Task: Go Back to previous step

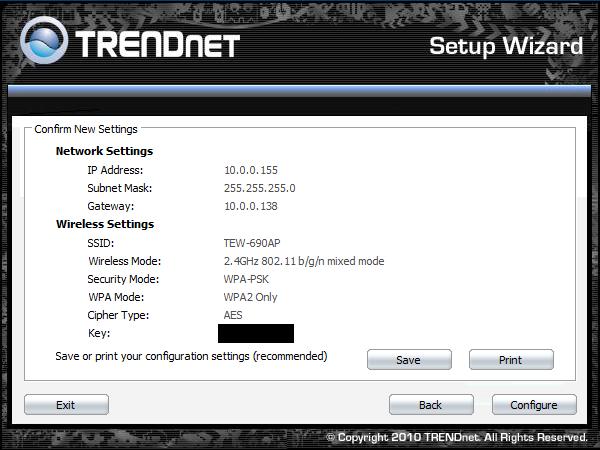Action: coord(431,405)
